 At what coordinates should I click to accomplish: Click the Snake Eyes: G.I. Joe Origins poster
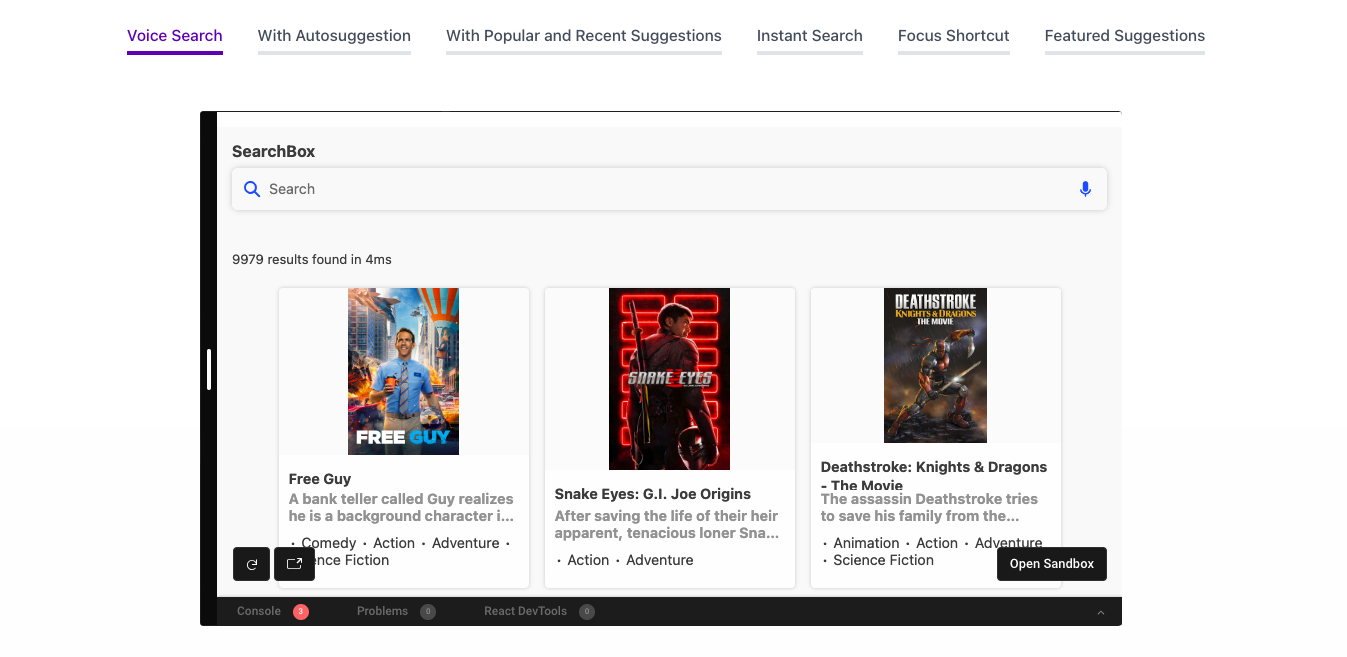point(669,379)
